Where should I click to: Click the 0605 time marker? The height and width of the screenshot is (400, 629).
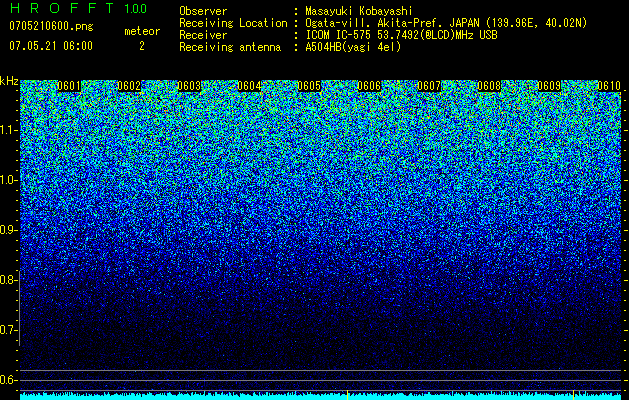tap(309, 86)
